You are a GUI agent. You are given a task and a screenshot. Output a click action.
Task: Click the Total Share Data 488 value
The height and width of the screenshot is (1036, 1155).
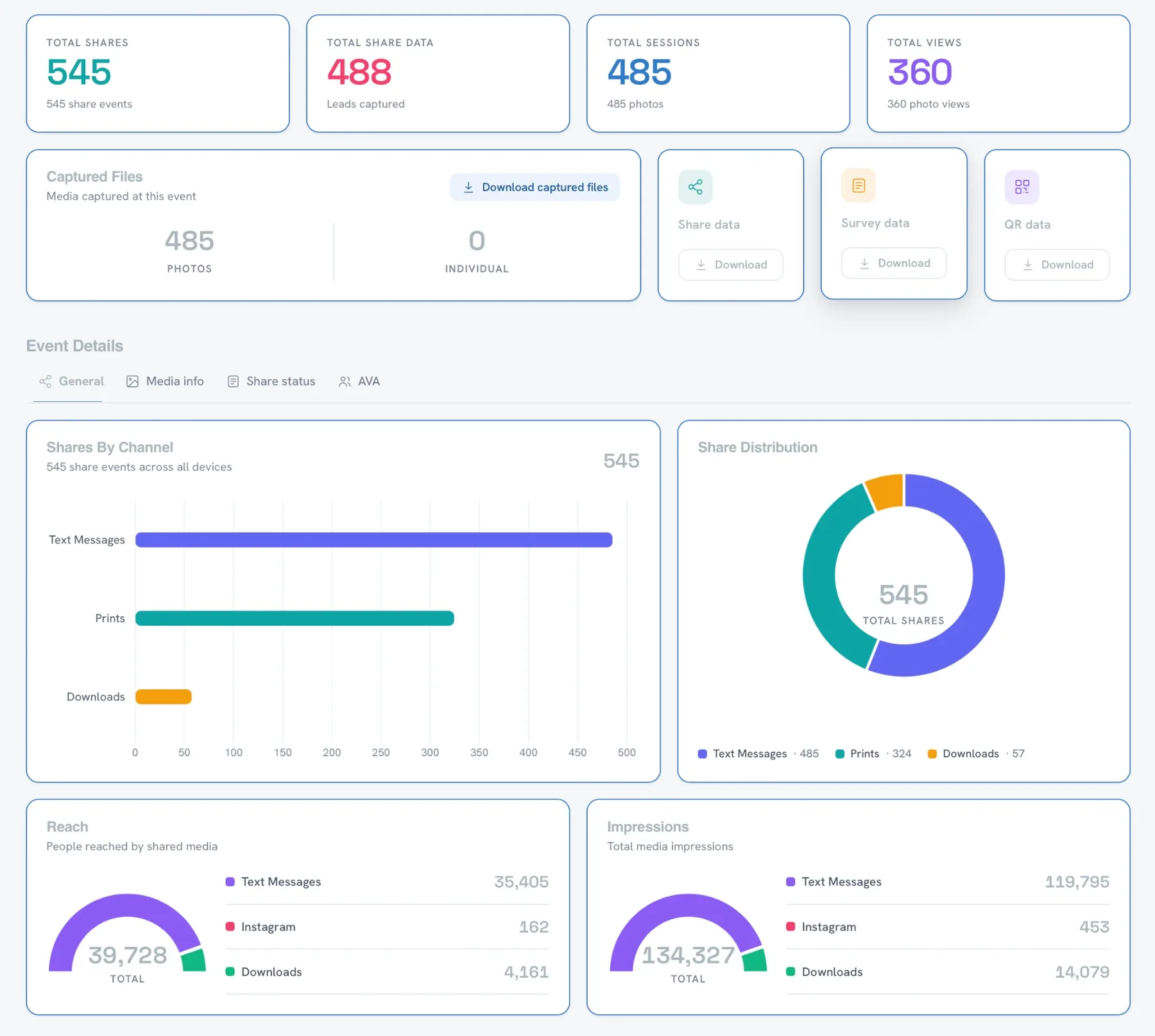(359, 72)
